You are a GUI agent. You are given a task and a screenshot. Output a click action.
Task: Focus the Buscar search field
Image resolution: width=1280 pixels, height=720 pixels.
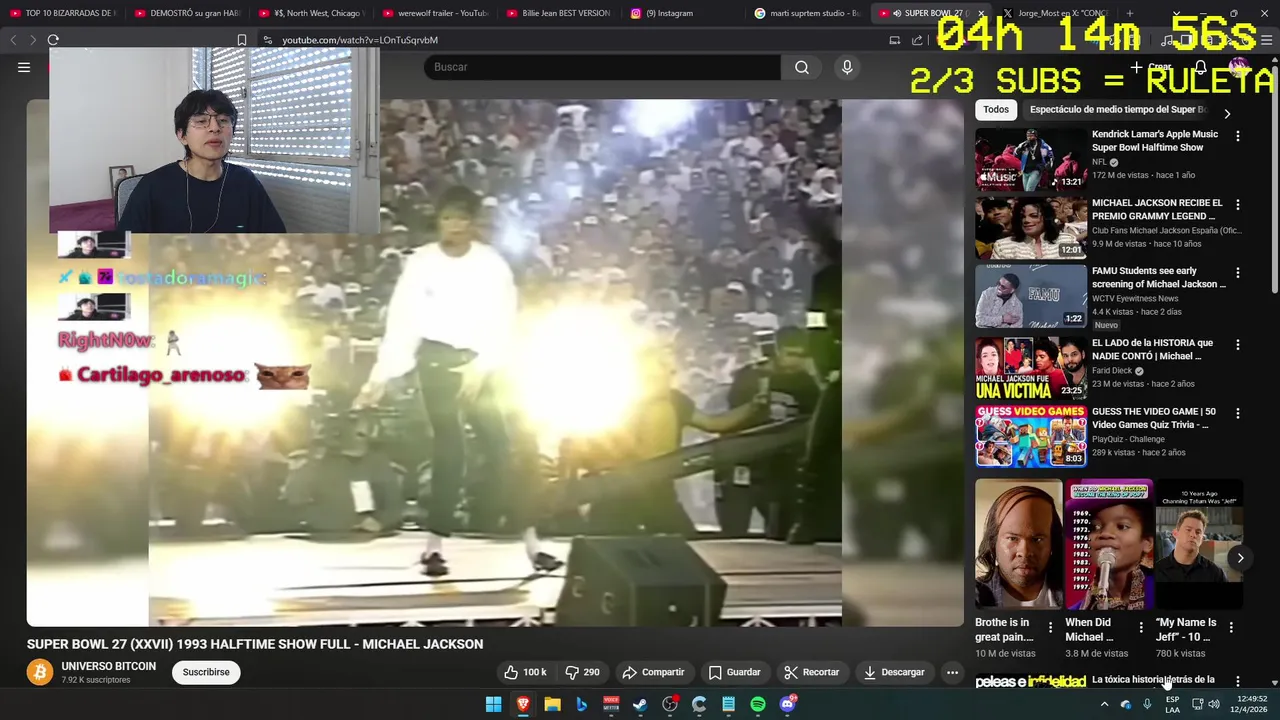tap(602, 67)
